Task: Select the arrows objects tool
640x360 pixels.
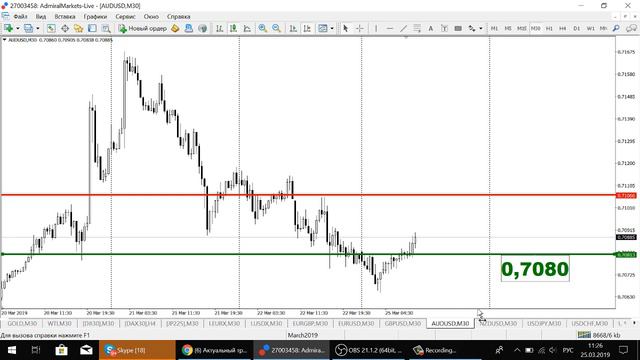Action: tap(472, 28)
